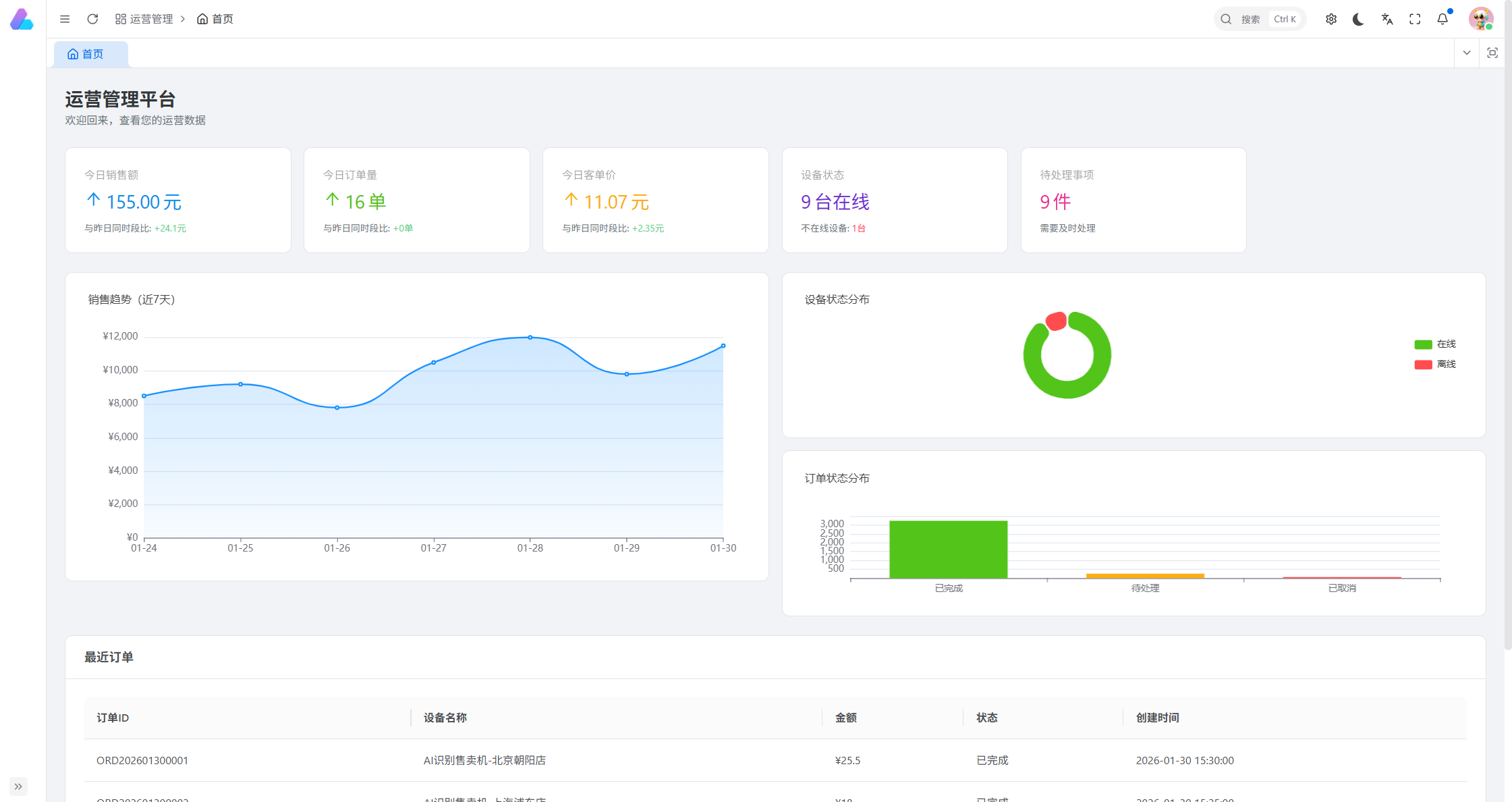
Task: Open the notifications bell
Action: 1443,19
